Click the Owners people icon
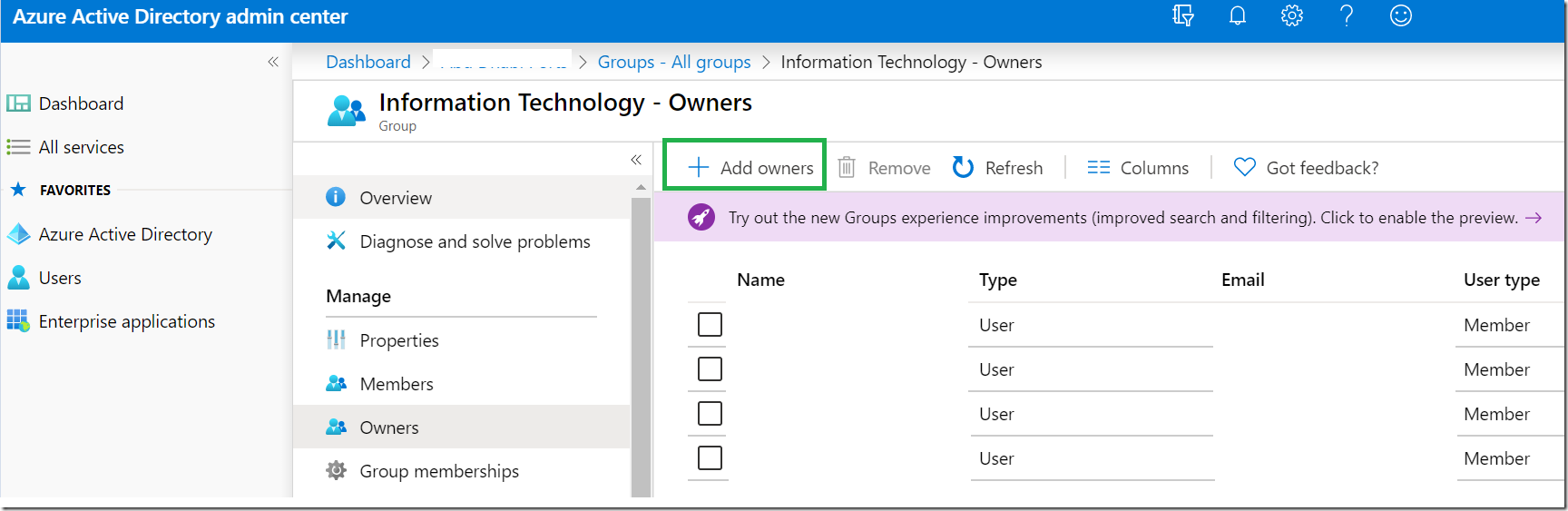The image size is (1568, 511). (x=336, y=427)
